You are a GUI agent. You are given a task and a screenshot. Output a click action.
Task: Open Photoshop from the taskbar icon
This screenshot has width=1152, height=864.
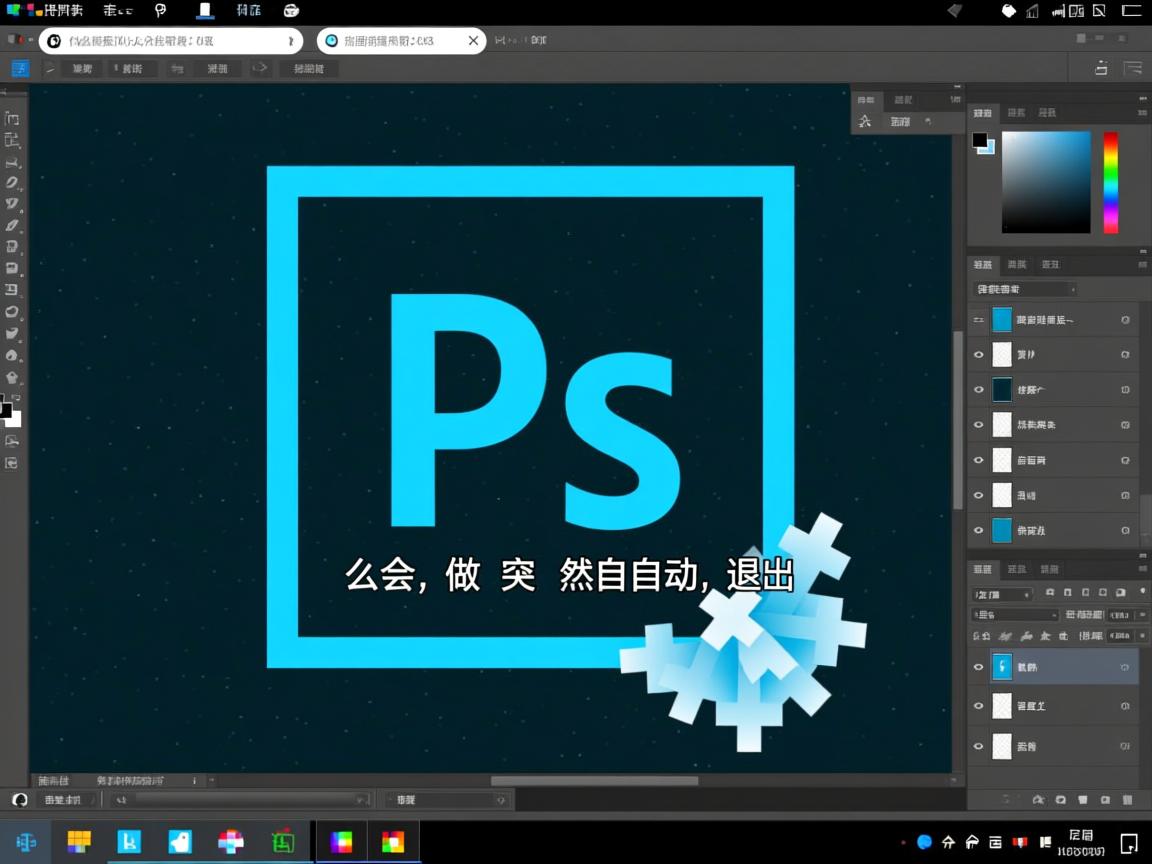[x=129, y=841]
